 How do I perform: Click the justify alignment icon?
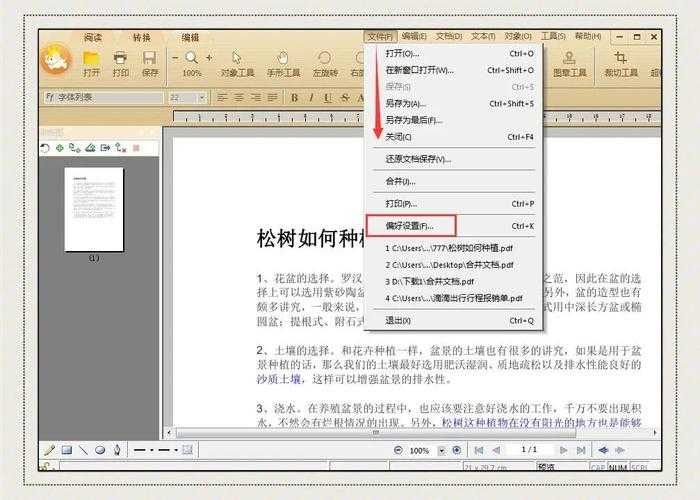[x=272, y=97]
